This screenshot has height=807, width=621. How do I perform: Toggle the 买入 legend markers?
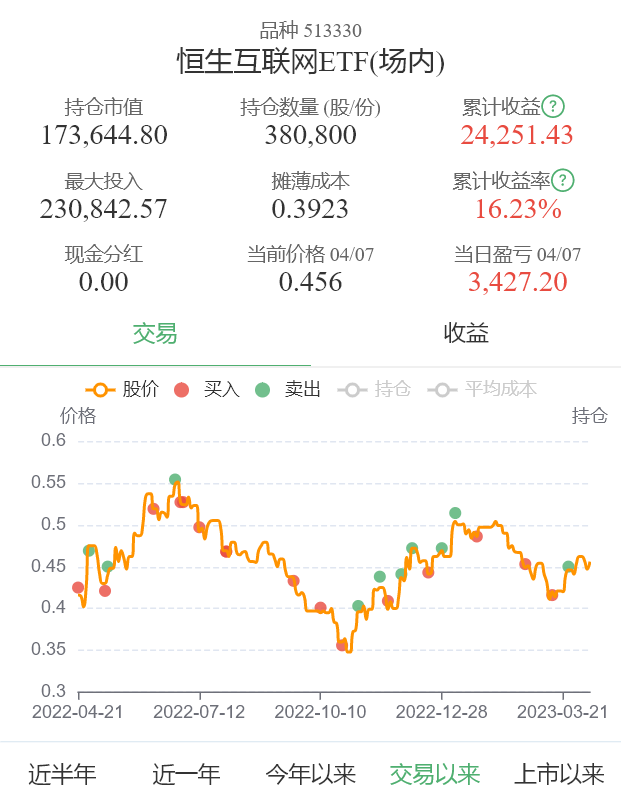click(x=207, y=389)
